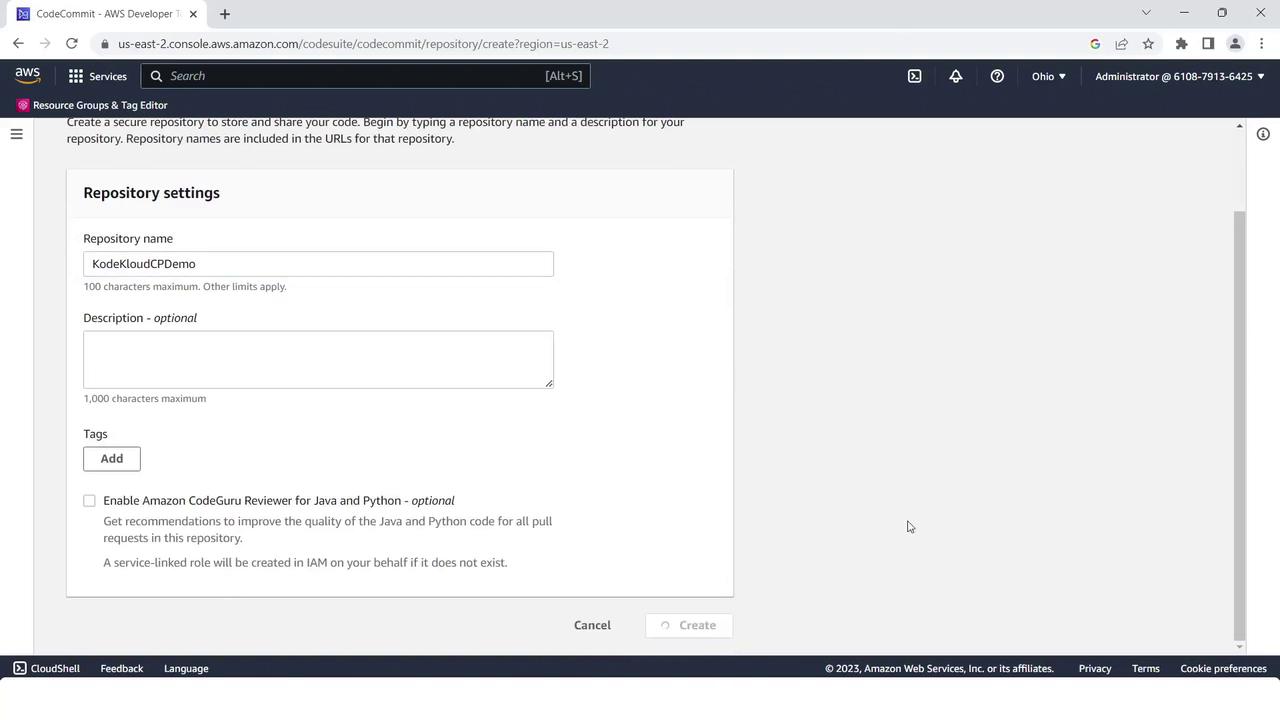This screenshot has height=720, width=1280.
Task: Click the description resize handle
Action: (549, 383)
